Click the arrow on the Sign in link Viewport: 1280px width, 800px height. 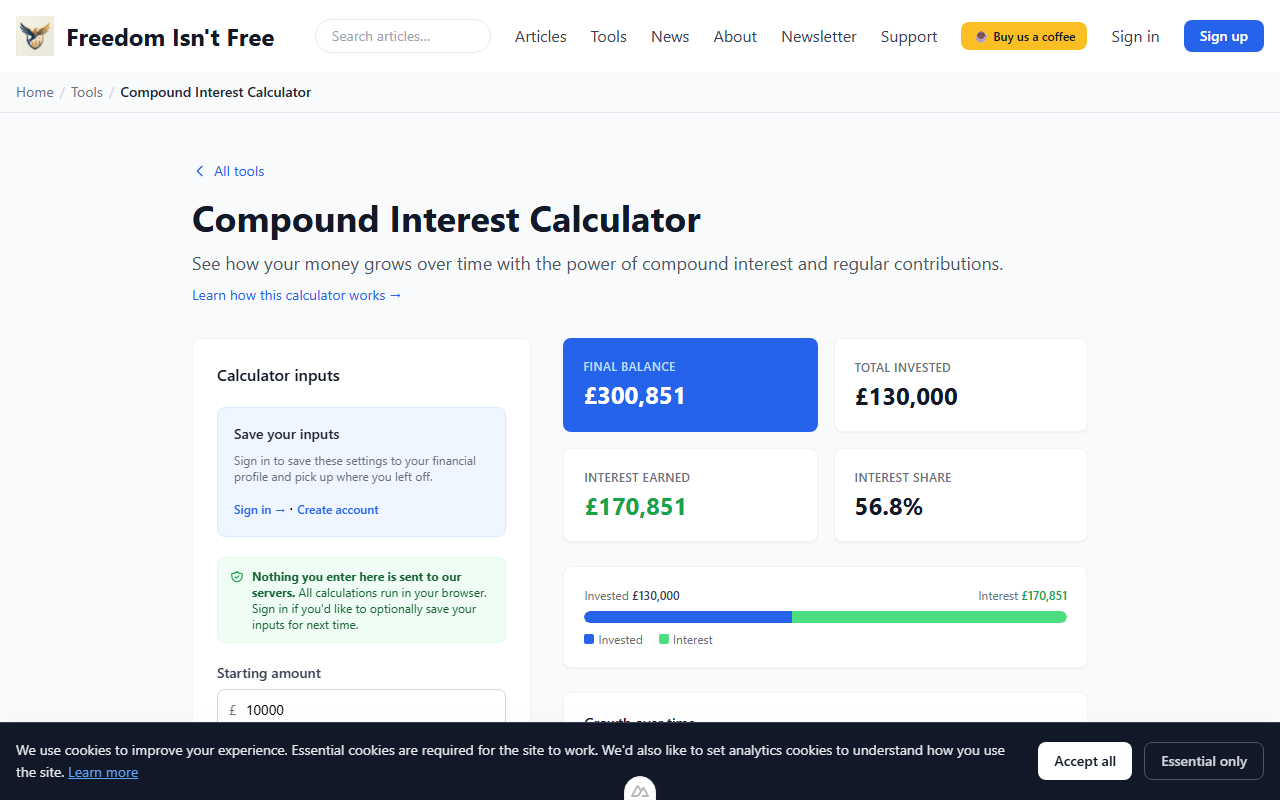(280, 510)
